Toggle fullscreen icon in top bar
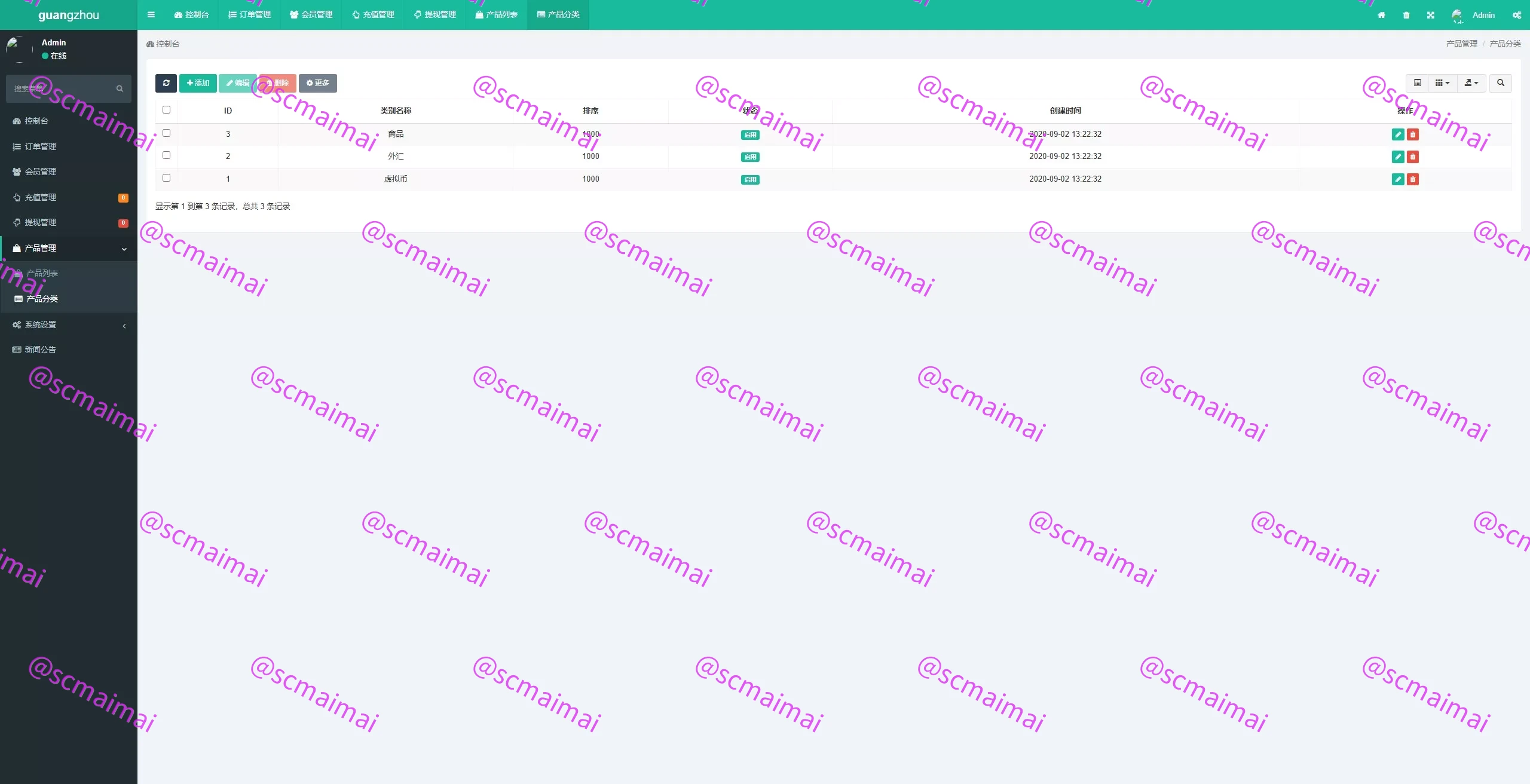This screenshot has width=1530, height=784. [x=1430, y=15]
